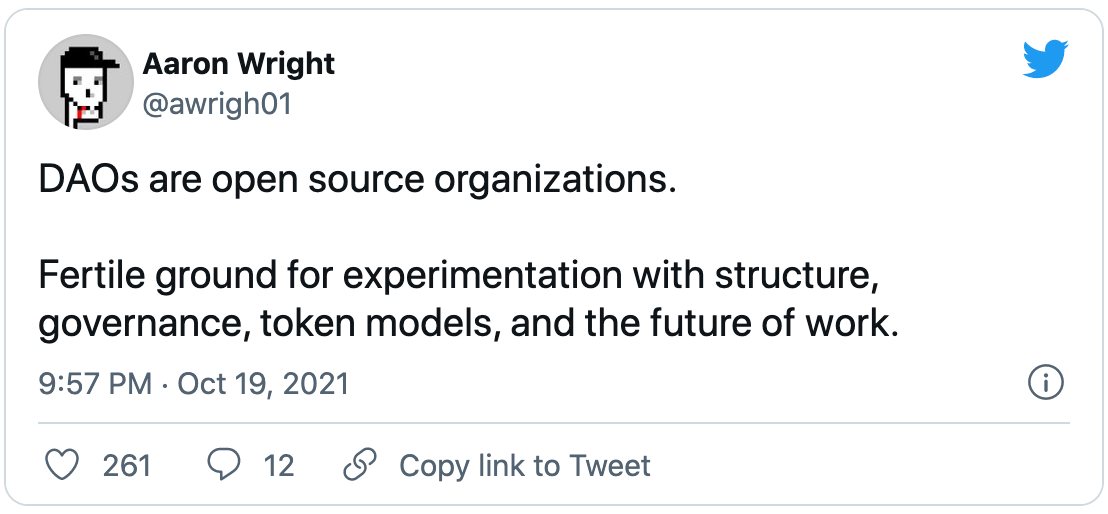Click the Oct 19, 2021 date
The image size is (1108, 514).
coord(263,384)
